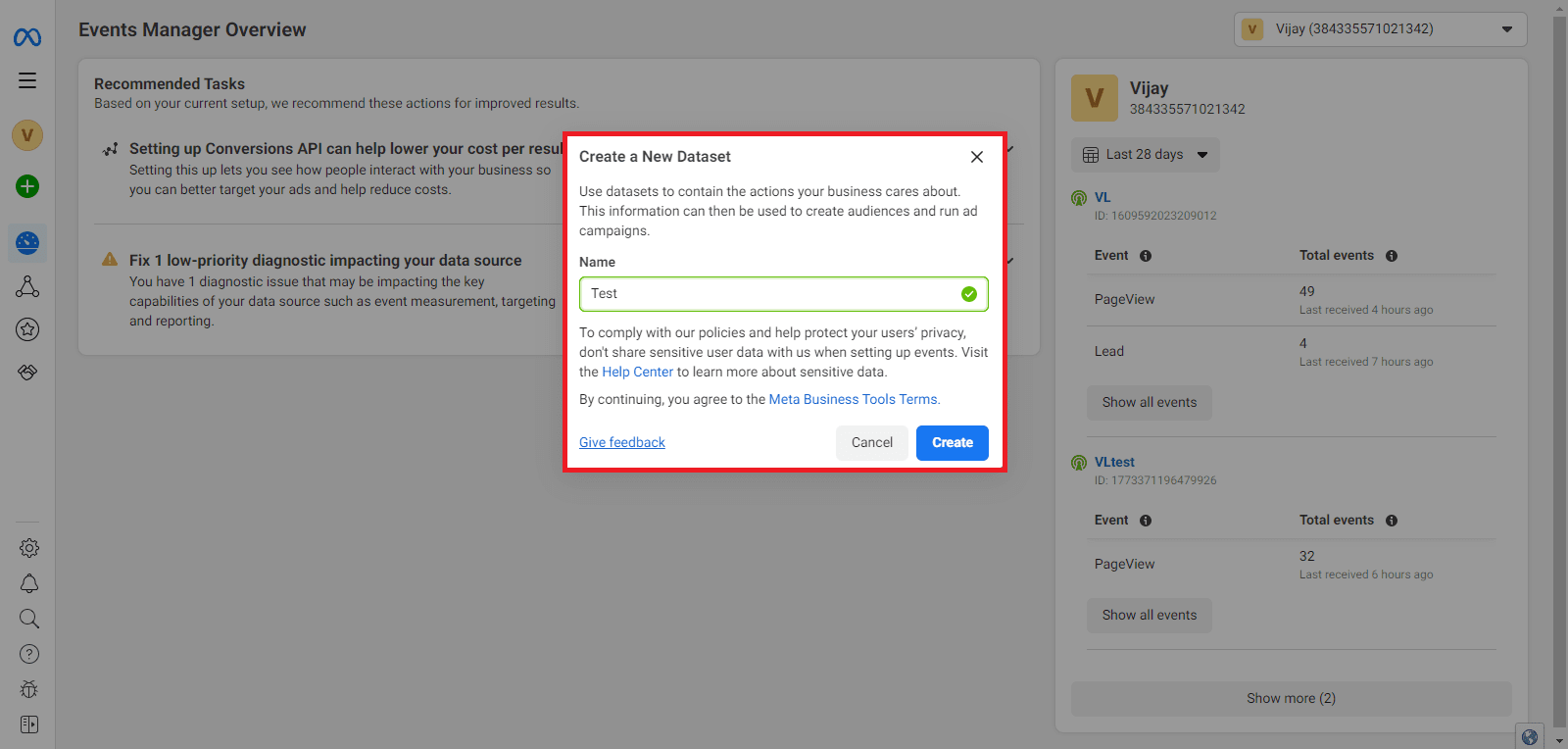Open the Help Center link

point(637,372)
